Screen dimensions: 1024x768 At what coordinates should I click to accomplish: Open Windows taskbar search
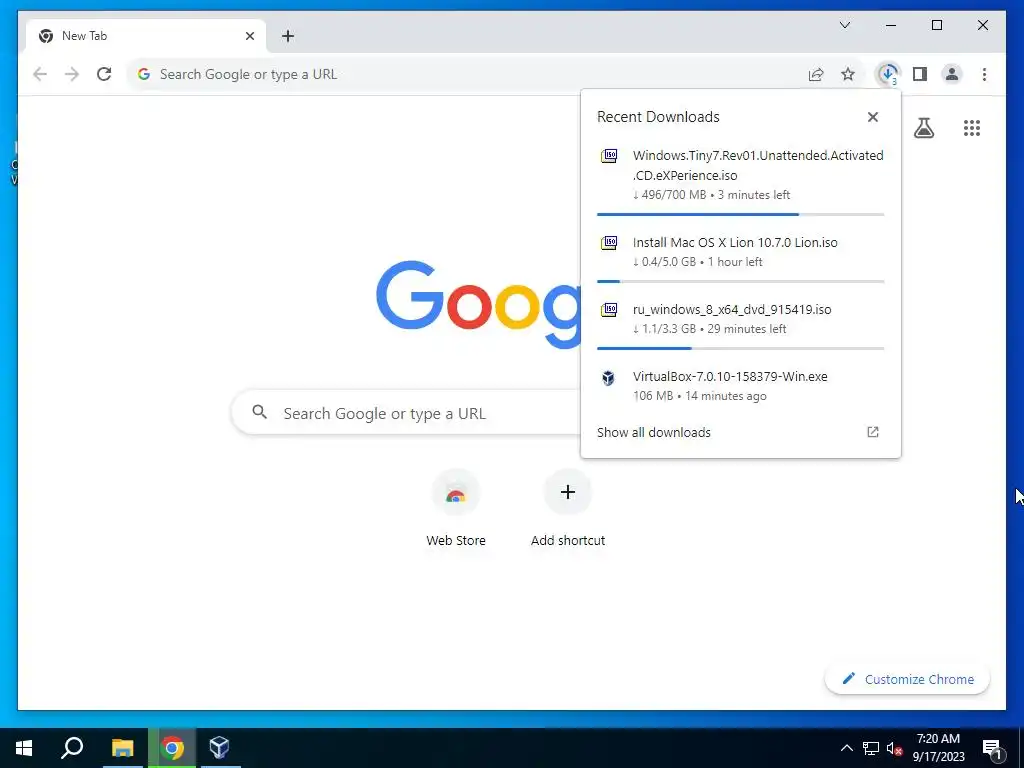point(72,748)
